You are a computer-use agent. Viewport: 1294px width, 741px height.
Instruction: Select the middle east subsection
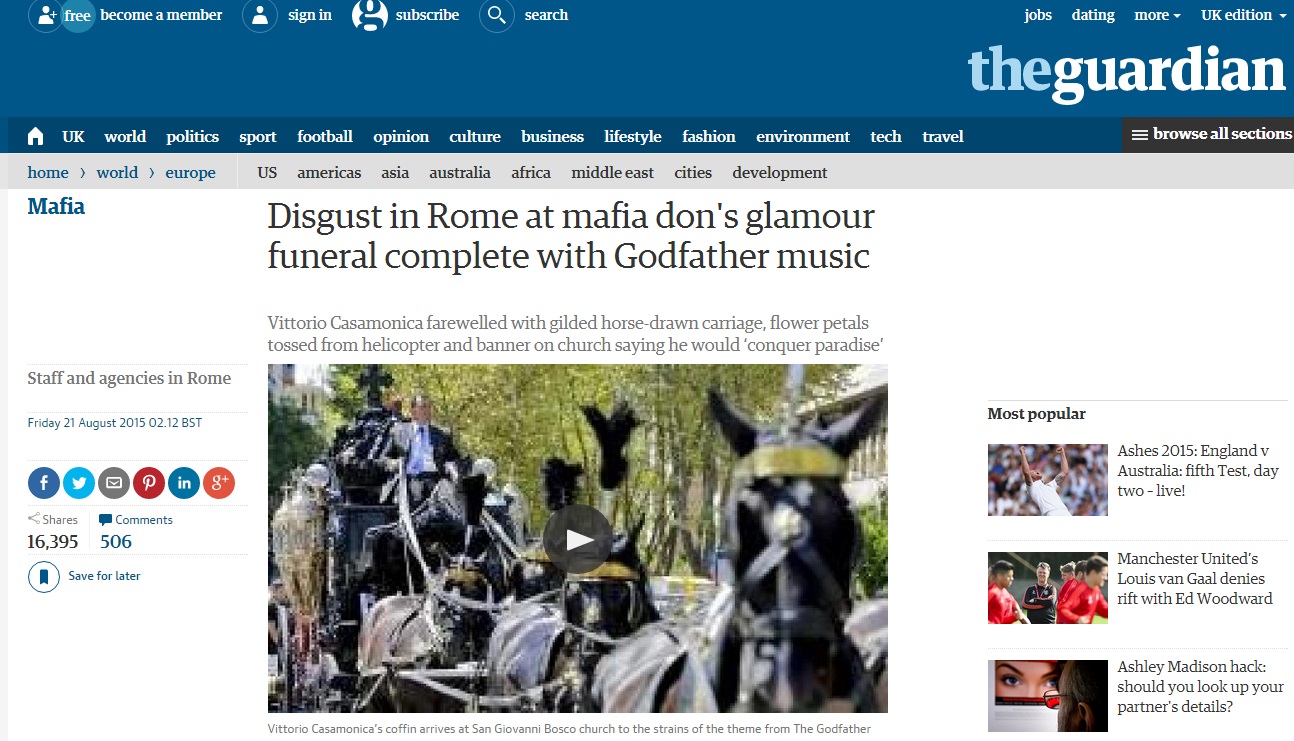coord(613,172)
